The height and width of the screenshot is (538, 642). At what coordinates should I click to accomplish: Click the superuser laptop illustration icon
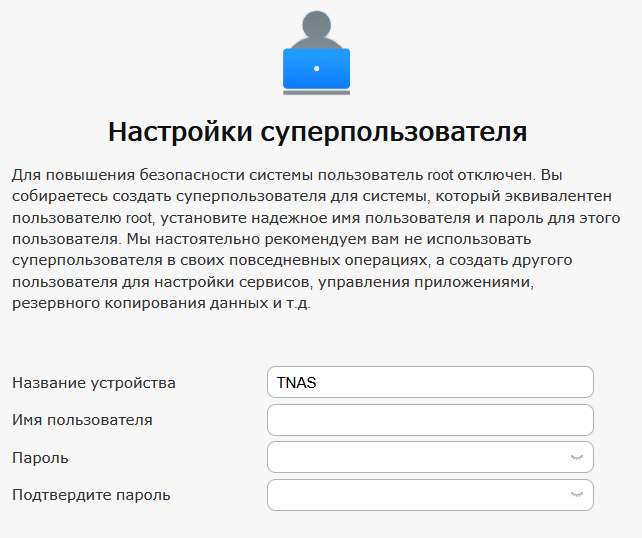pos(316,53)
